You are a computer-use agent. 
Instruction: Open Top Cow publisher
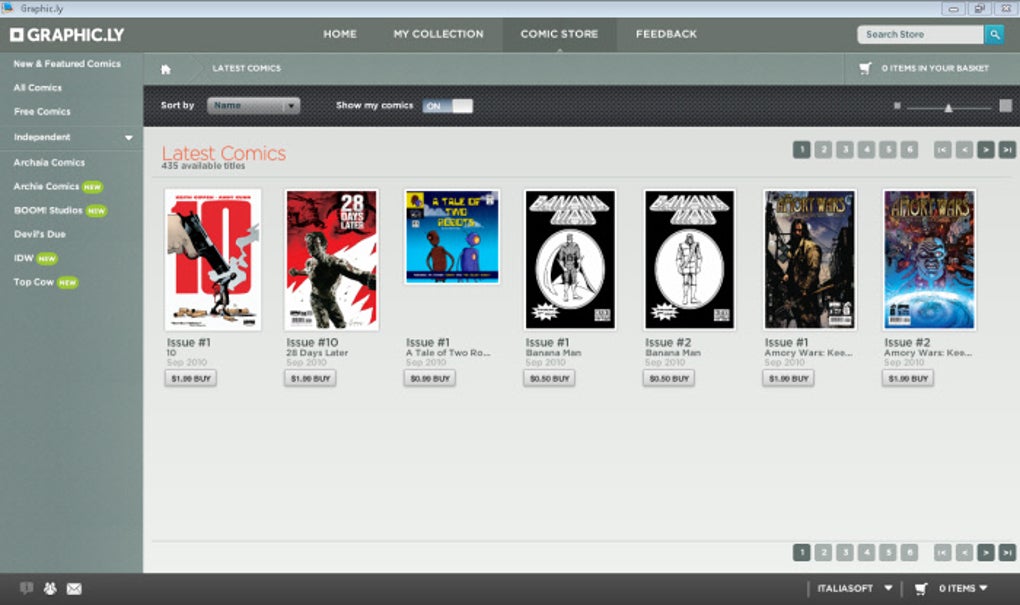tap(34, 282)
